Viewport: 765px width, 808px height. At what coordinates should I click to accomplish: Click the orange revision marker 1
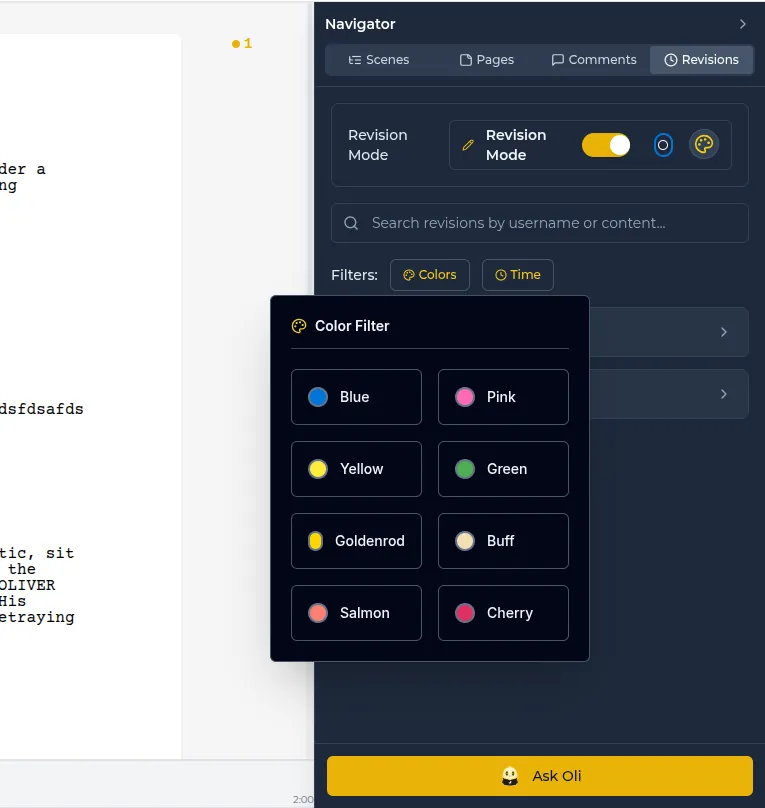(x=242, y=44)
